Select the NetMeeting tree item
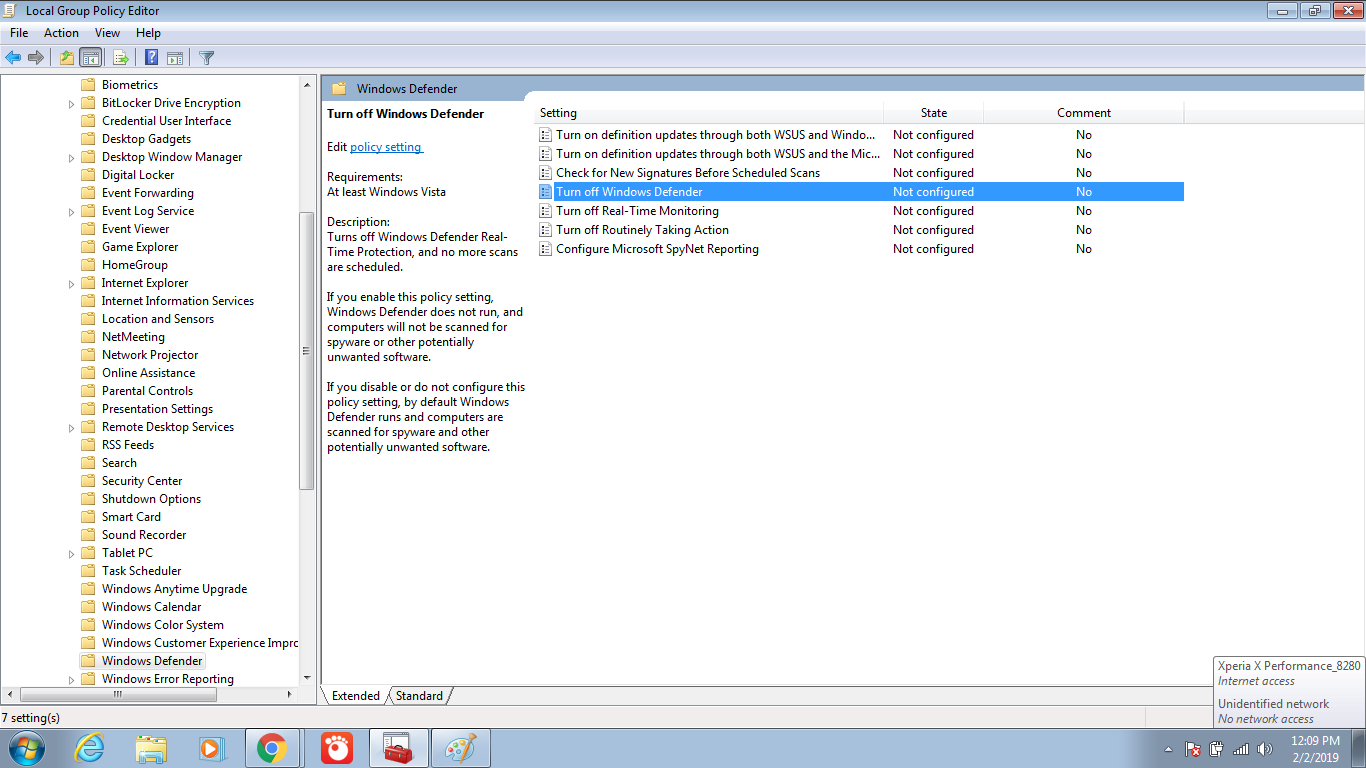The width and height of the screenshot is (1366, 768). coord(133,337)
